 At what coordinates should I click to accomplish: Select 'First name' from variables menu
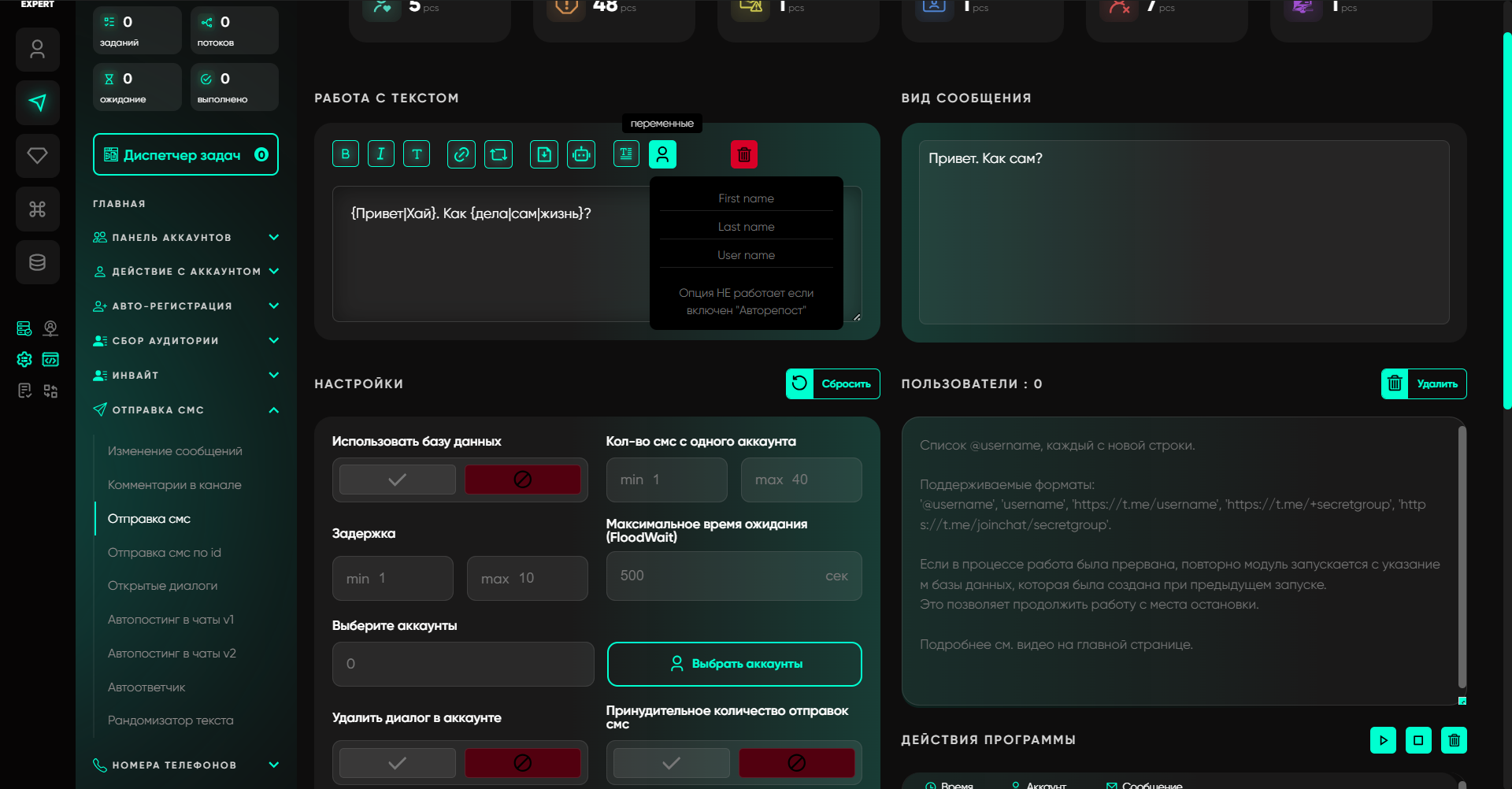746,198
